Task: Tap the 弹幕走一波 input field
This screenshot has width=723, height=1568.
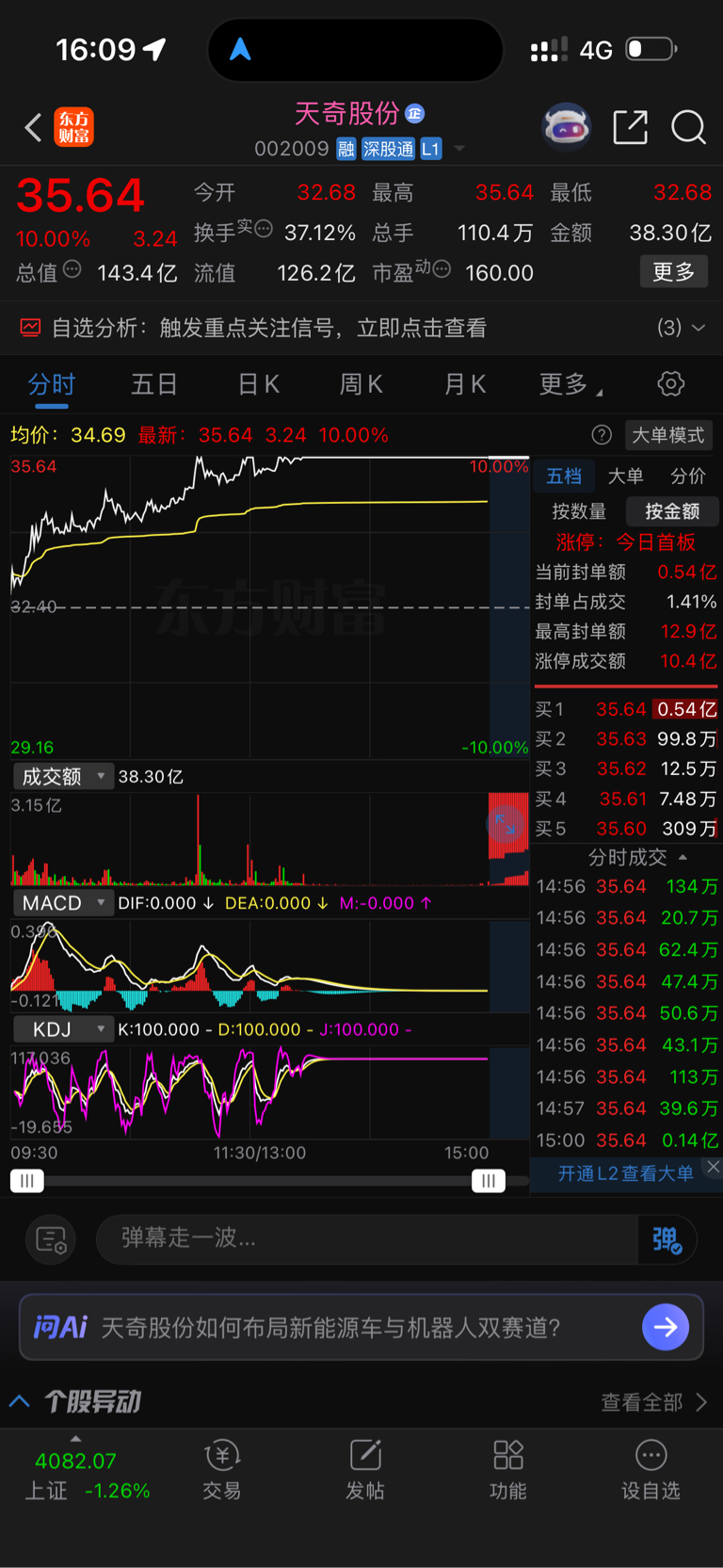Action: click(367, 1238)
